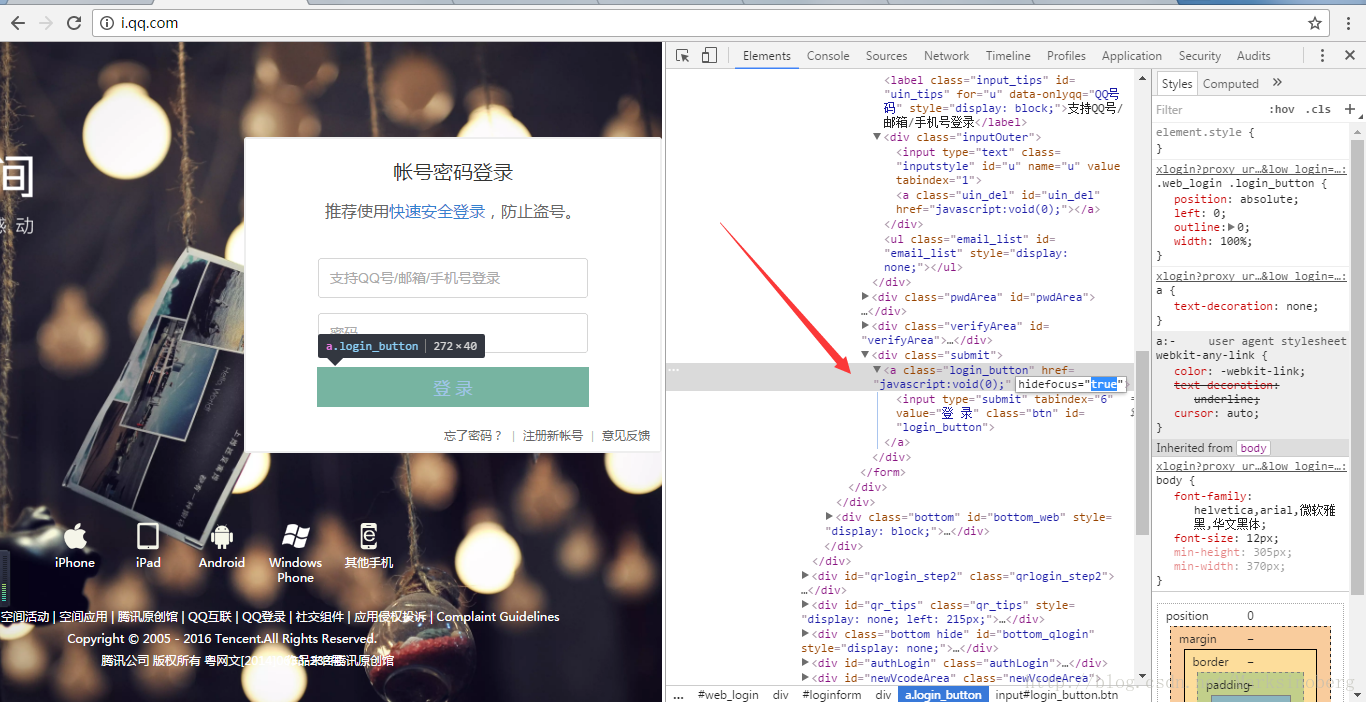The image size is (1366, 702).
Task: Switch to the Console tab
Action: click(828, 56)
